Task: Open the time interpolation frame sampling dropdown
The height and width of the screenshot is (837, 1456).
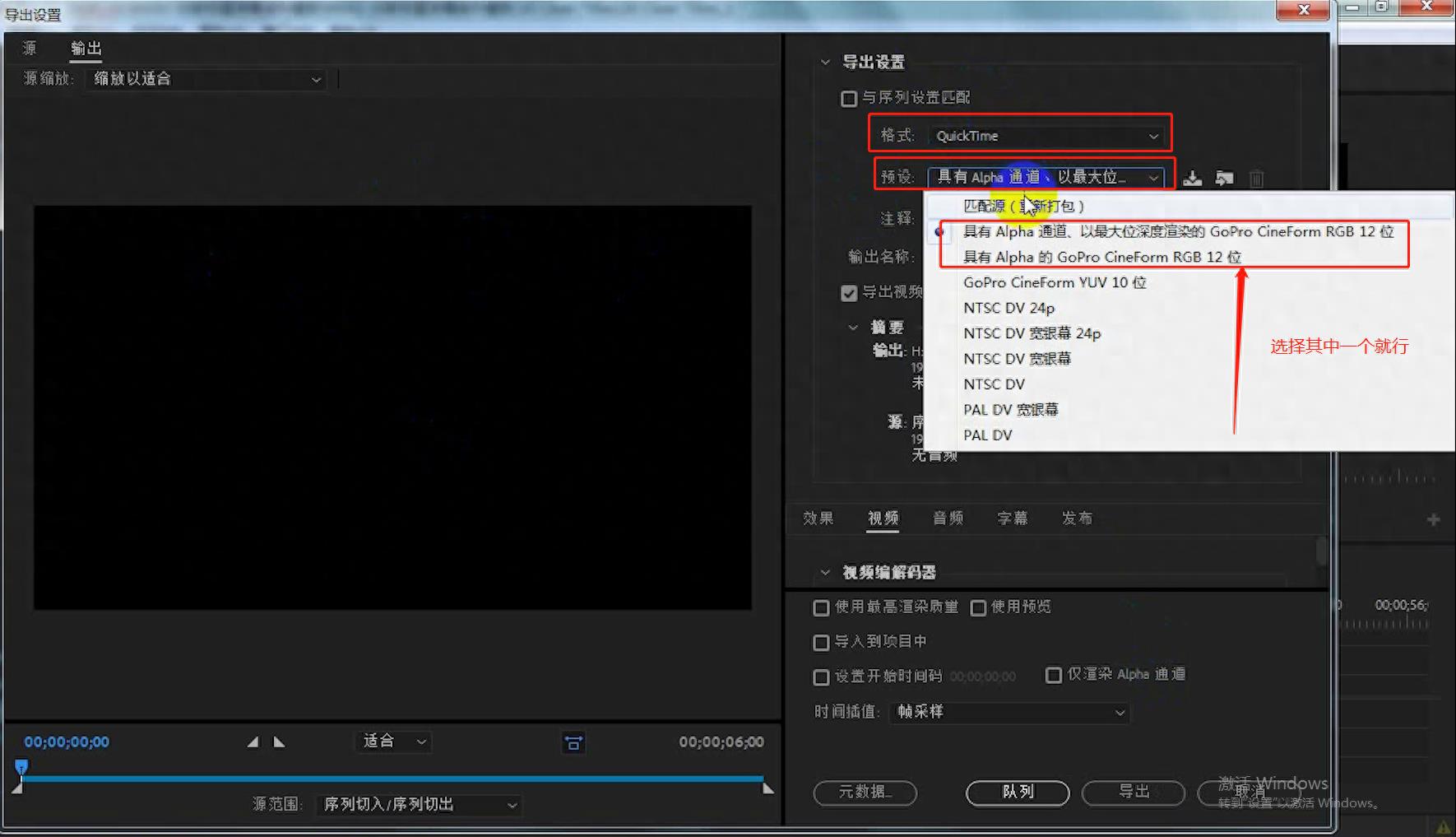Action: click(x=1010, y=711)
